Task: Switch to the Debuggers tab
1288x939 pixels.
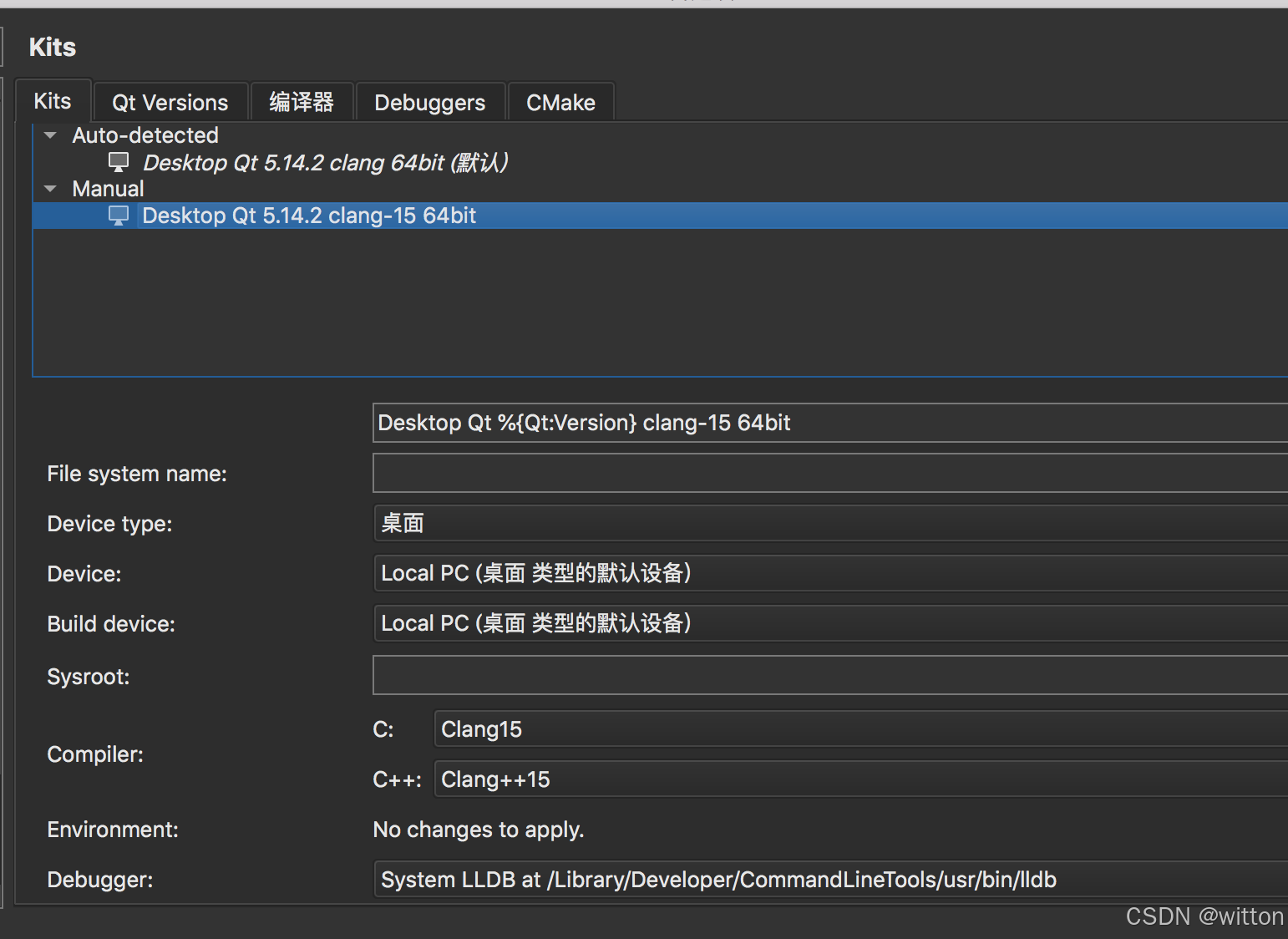Action: pos(429,103)
